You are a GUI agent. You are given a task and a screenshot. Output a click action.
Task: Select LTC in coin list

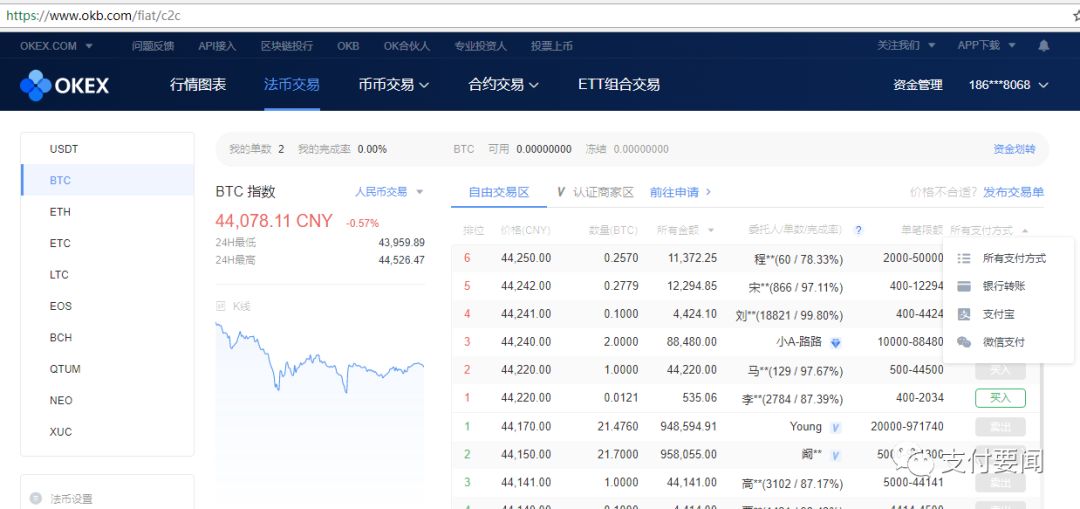pos(107,275)
